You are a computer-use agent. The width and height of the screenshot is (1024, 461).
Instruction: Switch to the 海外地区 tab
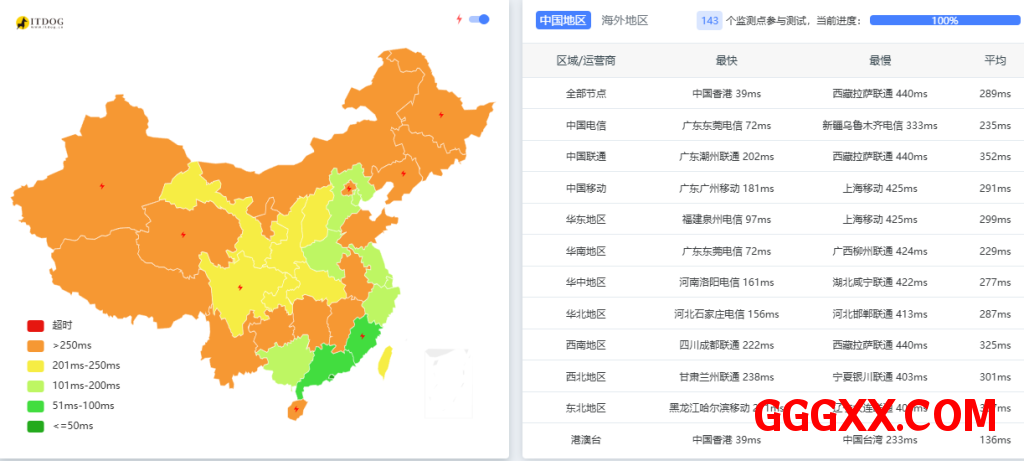[x=624, y=20]
